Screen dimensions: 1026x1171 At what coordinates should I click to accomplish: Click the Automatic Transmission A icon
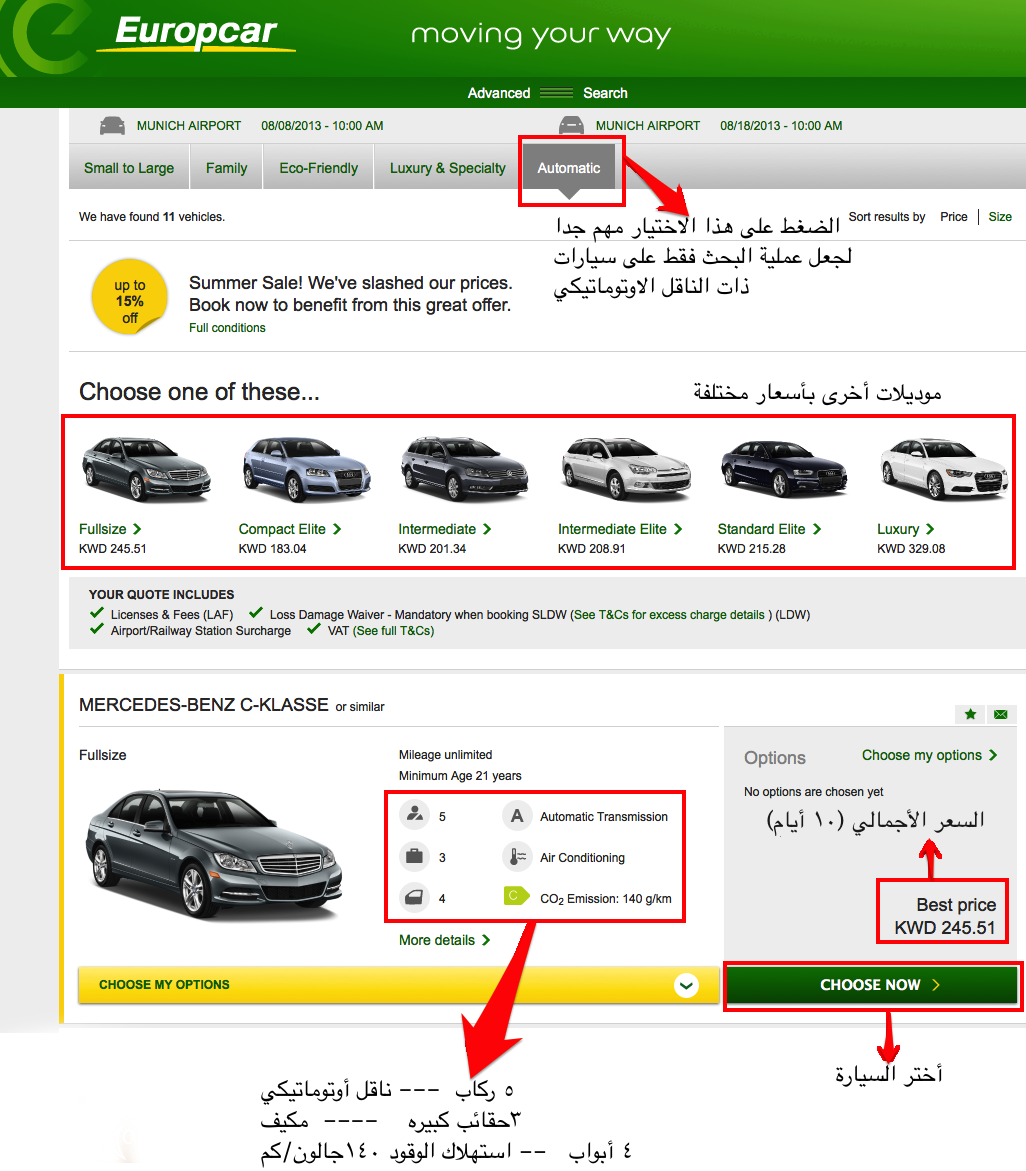[x=517, y=816]
